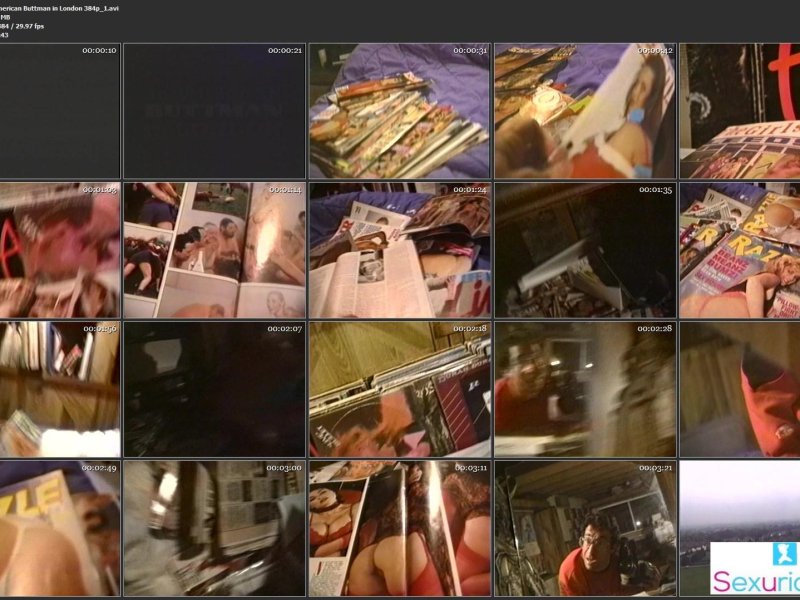
Task: Select the dark frame at 00:00:21
Action: coord(214,111)
